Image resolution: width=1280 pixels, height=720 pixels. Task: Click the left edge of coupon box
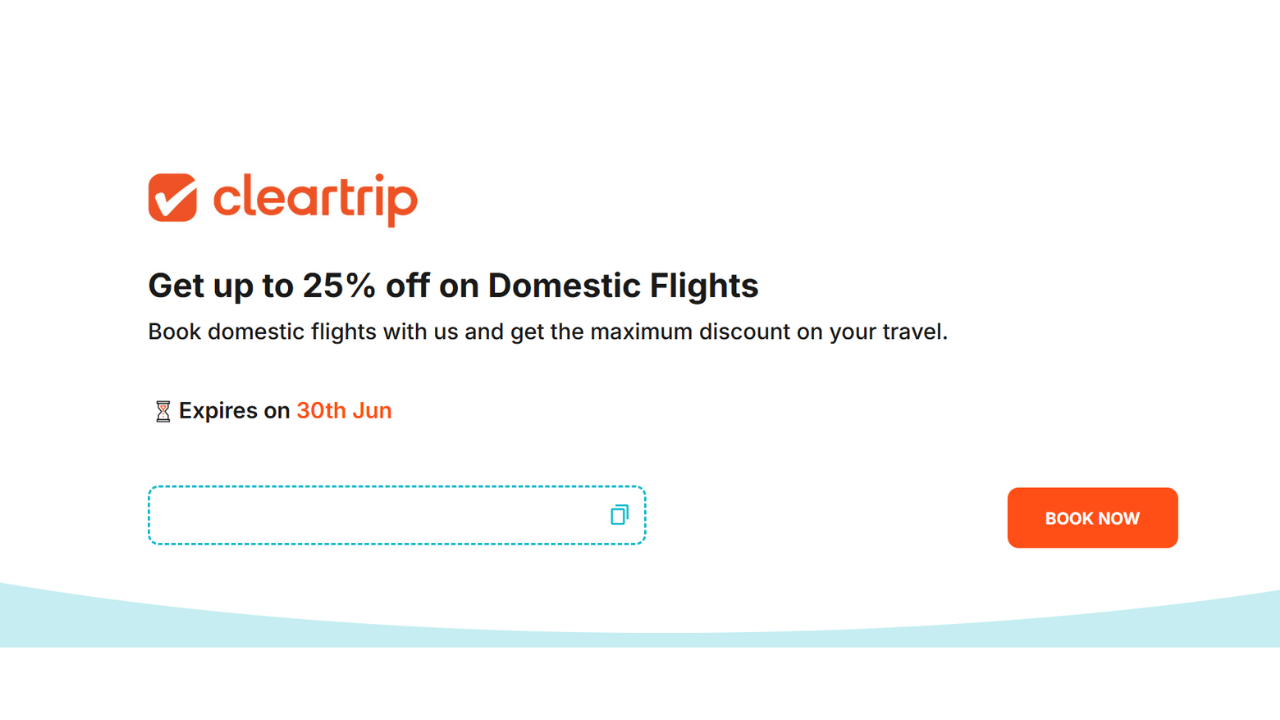coord(152,515)
